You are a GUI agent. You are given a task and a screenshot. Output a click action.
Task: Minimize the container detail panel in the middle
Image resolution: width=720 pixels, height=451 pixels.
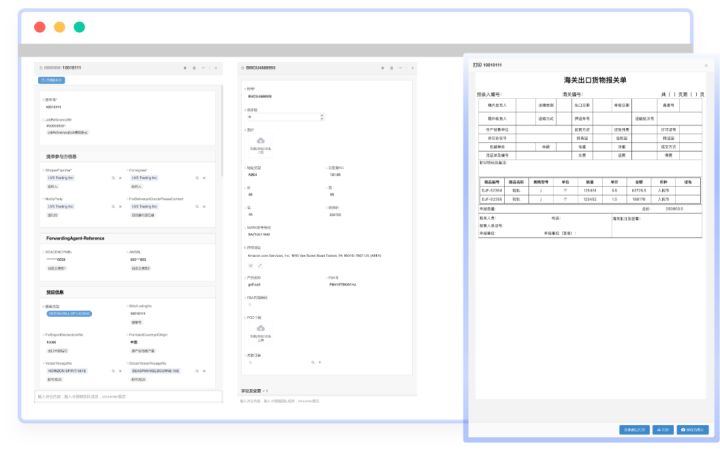401,68
